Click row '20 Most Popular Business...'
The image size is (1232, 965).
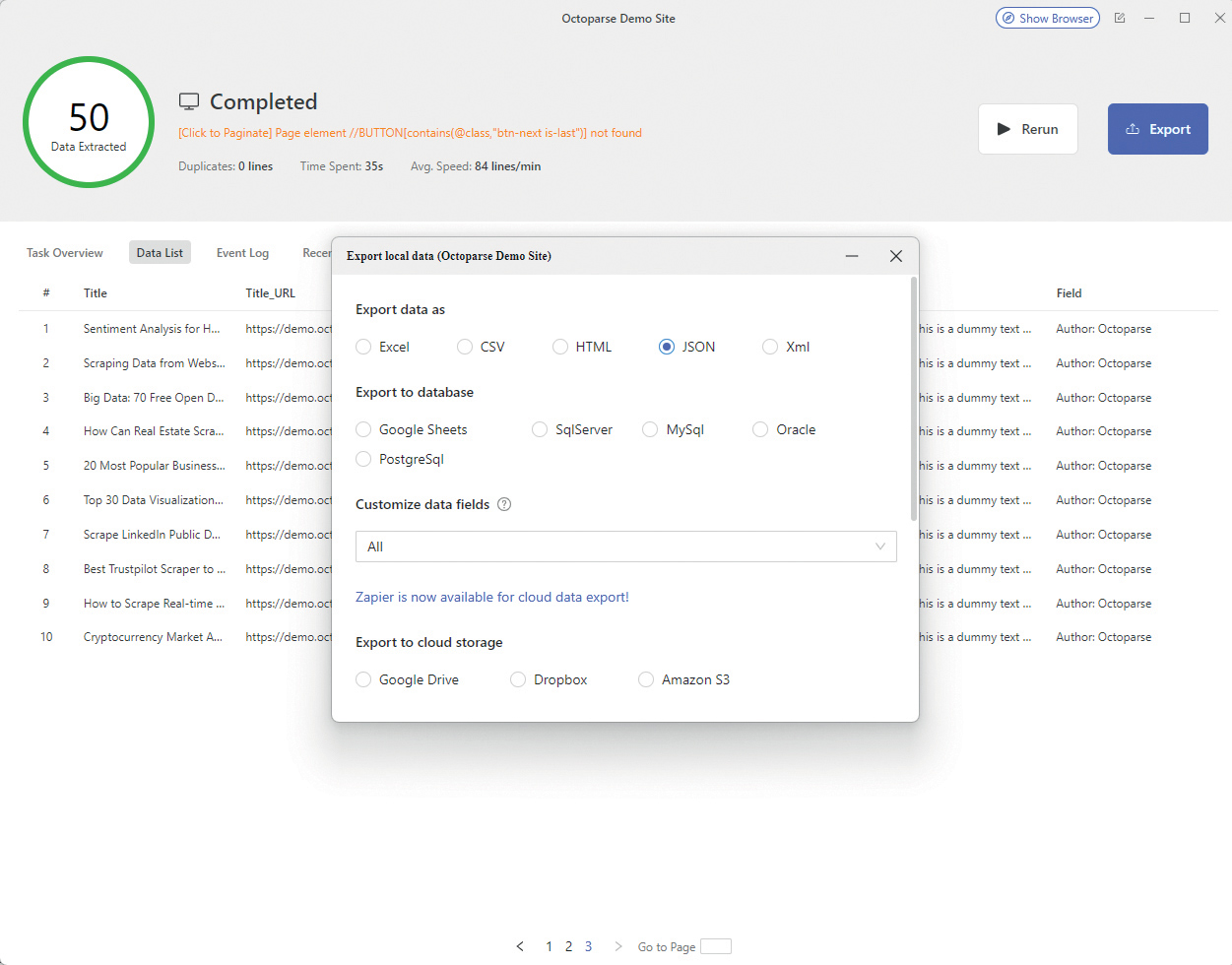pos(155,466)
